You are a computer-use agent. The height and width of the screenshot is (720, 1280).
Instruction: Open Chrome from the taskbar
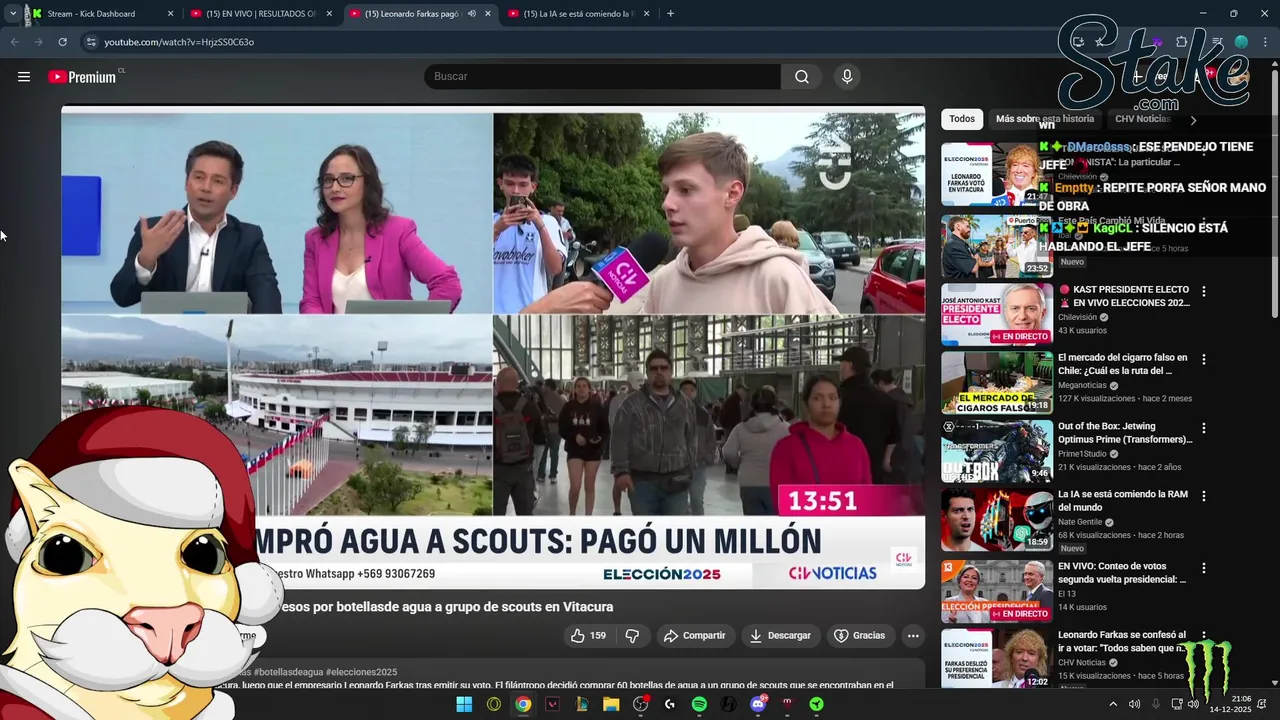pyautogui.click(x=523, y=704)
